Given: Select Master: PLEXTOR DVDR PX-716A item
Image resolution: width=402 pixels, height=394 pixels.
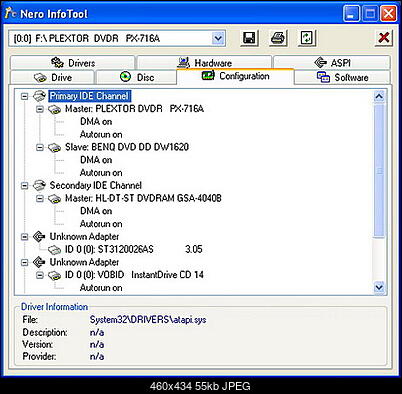Looking at the screenshot, I should click(134, 109).
